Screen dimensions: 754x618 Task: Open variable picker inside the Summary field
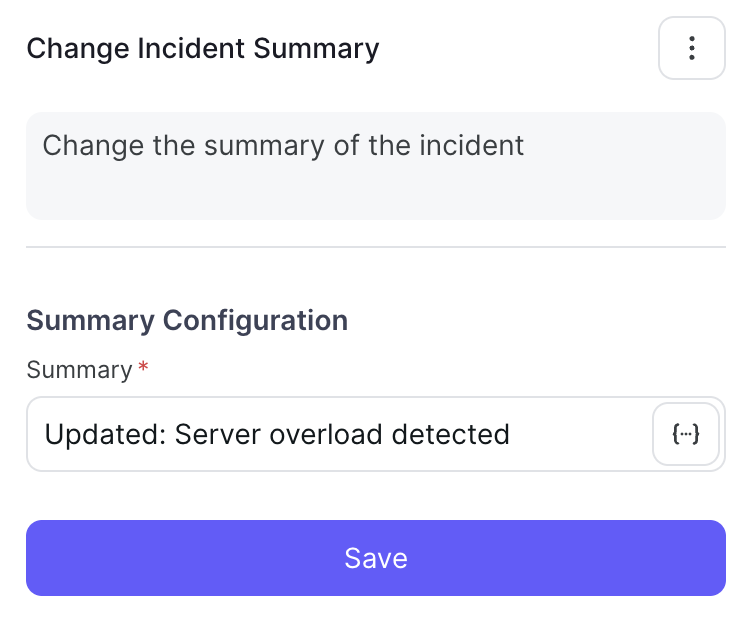pos(686,434)
